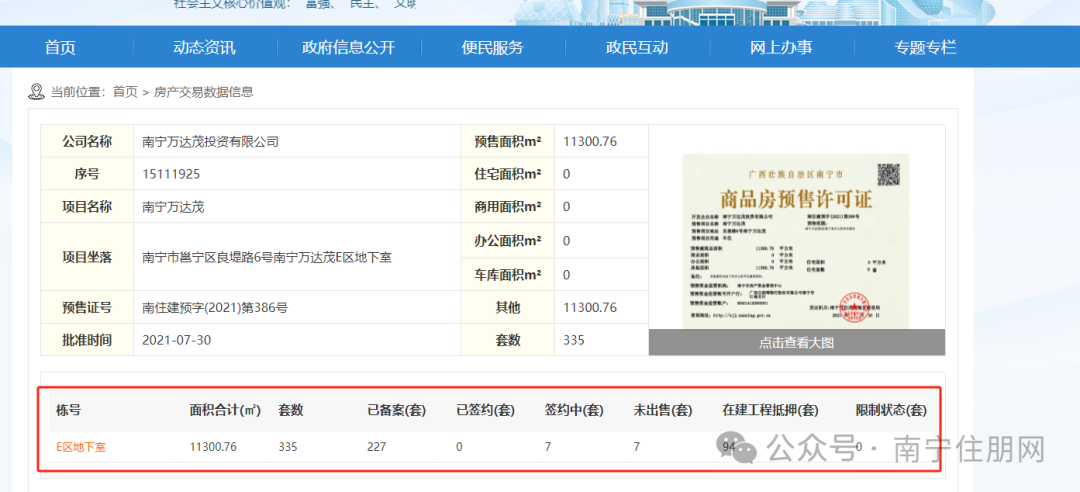The height and width of the screenshot is (492, 1080).
Task: Select presale permit 南住建预字(2021)第386号
Action: point(214,307)
